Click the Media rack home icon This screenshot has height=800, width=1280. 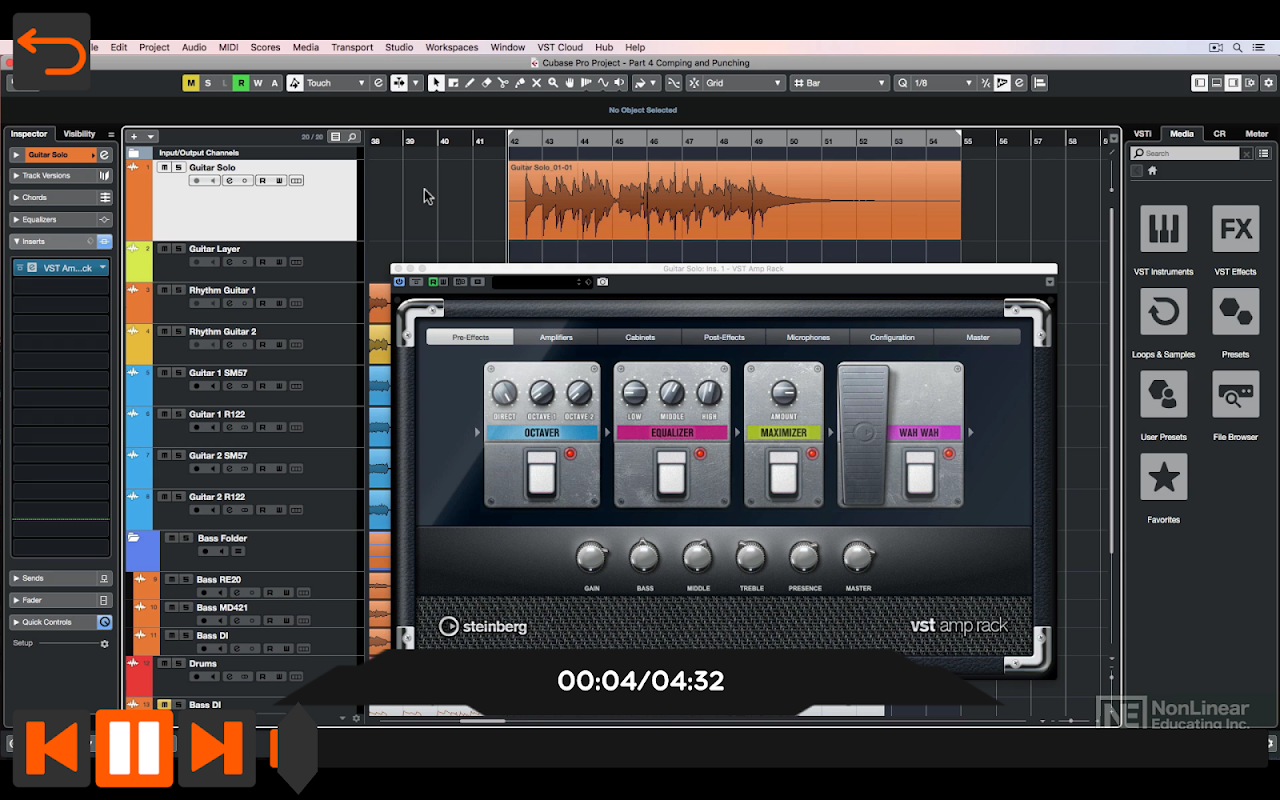coord(1152,171)
